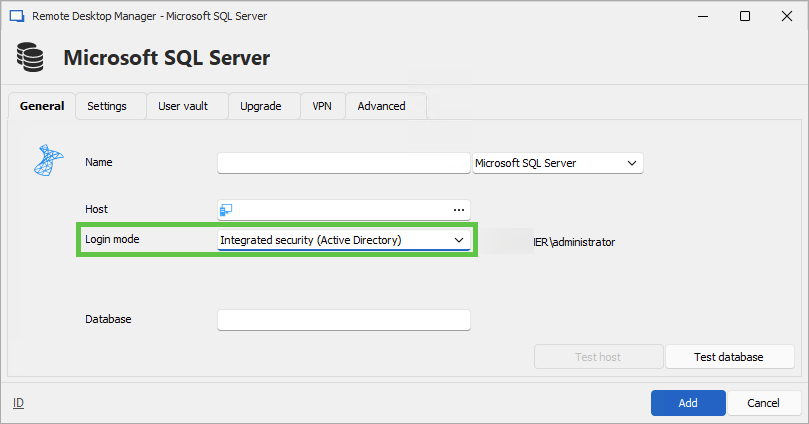
Task: Click the SQL Server entry icon beside Name
Action: pos(48,160)
